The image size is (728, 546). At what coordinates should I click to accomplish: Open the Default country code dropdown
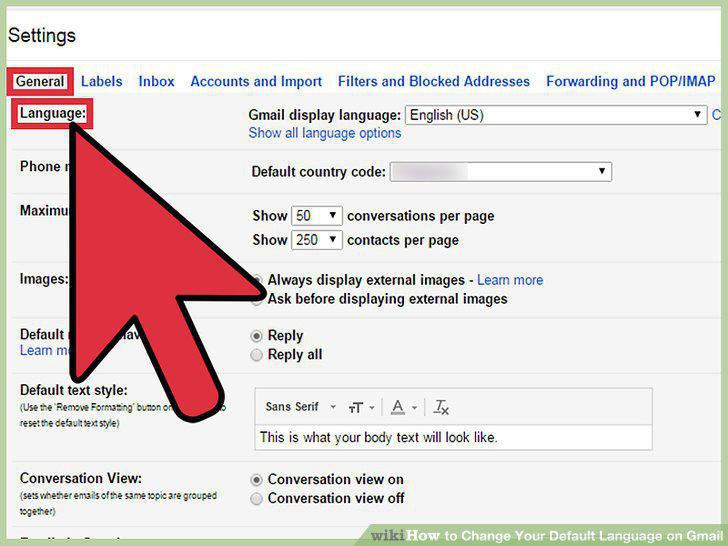pos(500,172)
